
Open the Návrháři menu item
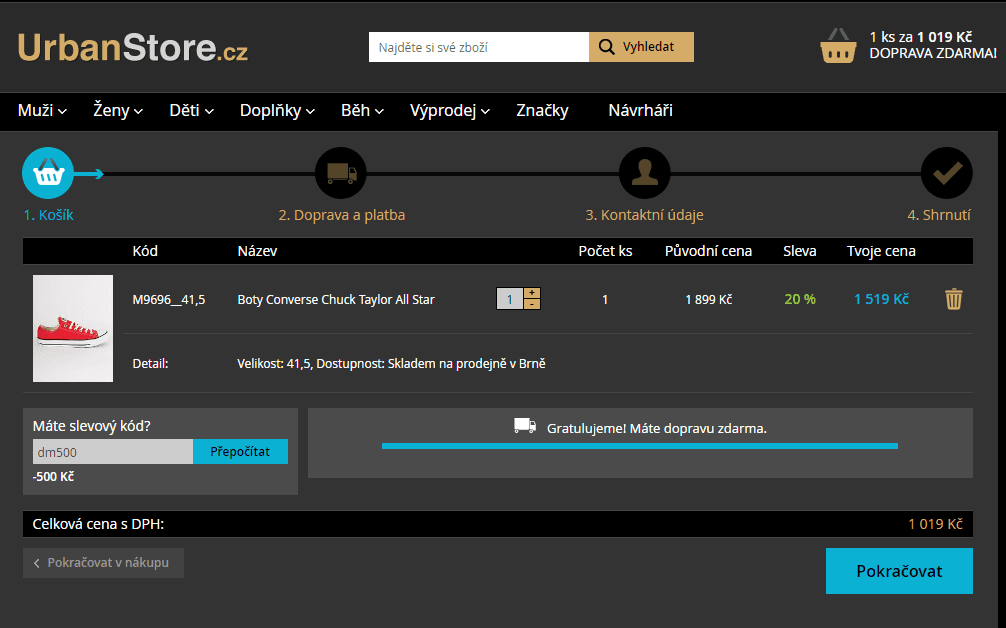coord(640,110)
